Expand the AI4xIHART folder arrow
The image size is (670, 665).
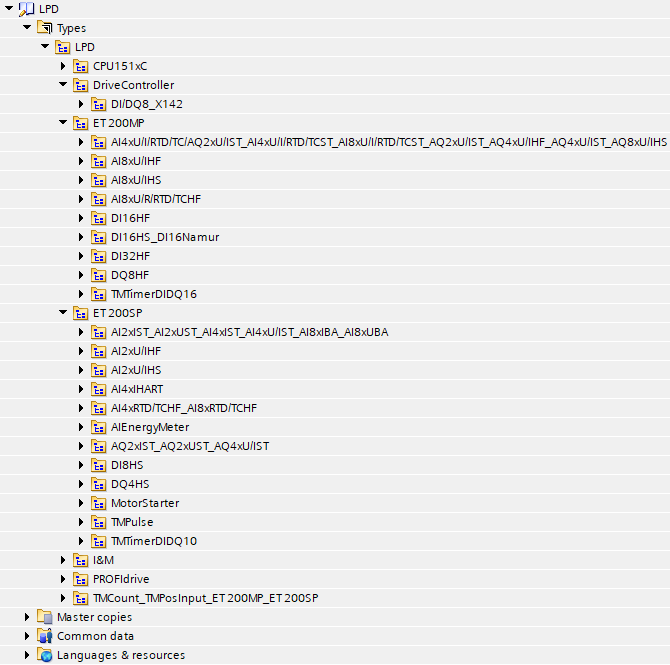[81, 389]
